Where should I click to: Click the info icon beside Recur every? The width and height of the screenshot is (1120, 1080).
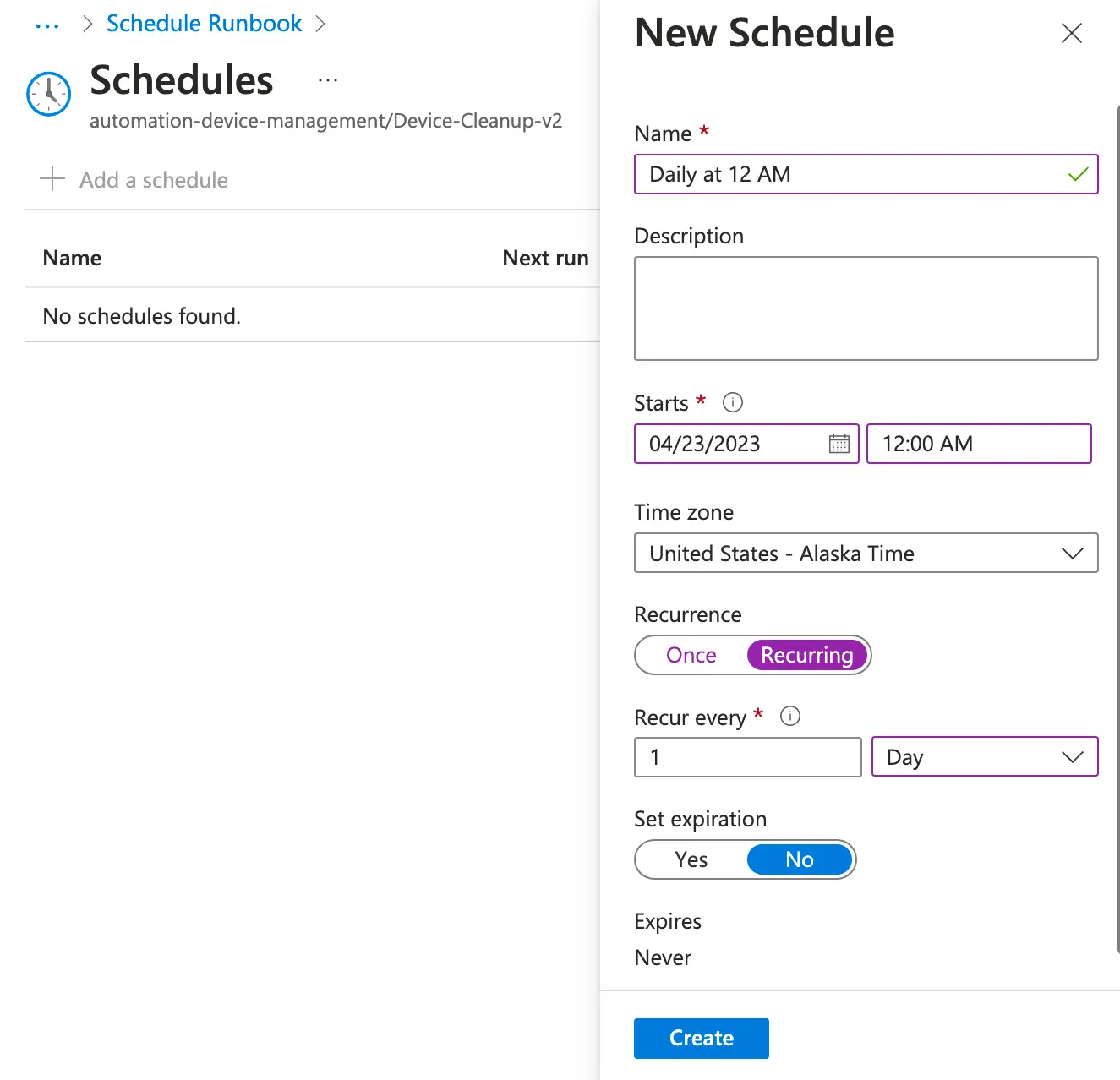[x=790, y=717]
